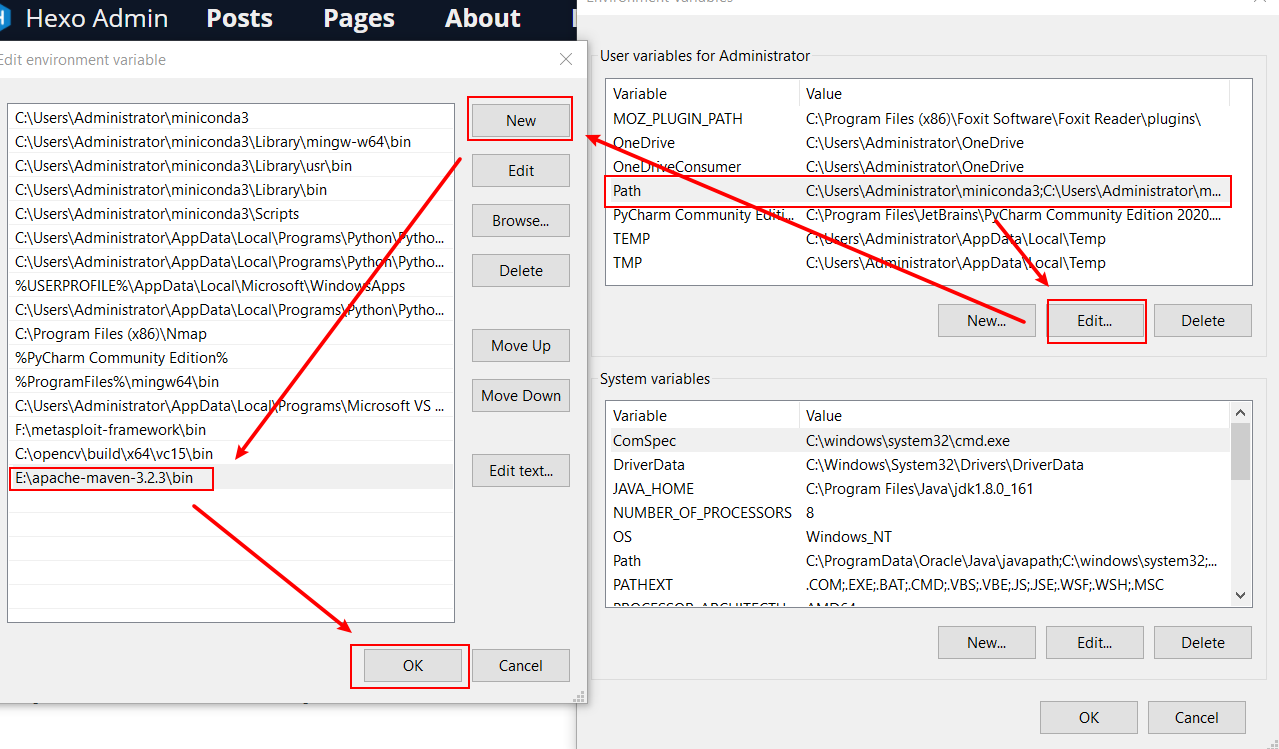The height and width of the screenshot is (749, 1279).
Task: Click the Move Up button
Action: coord(520,345)
